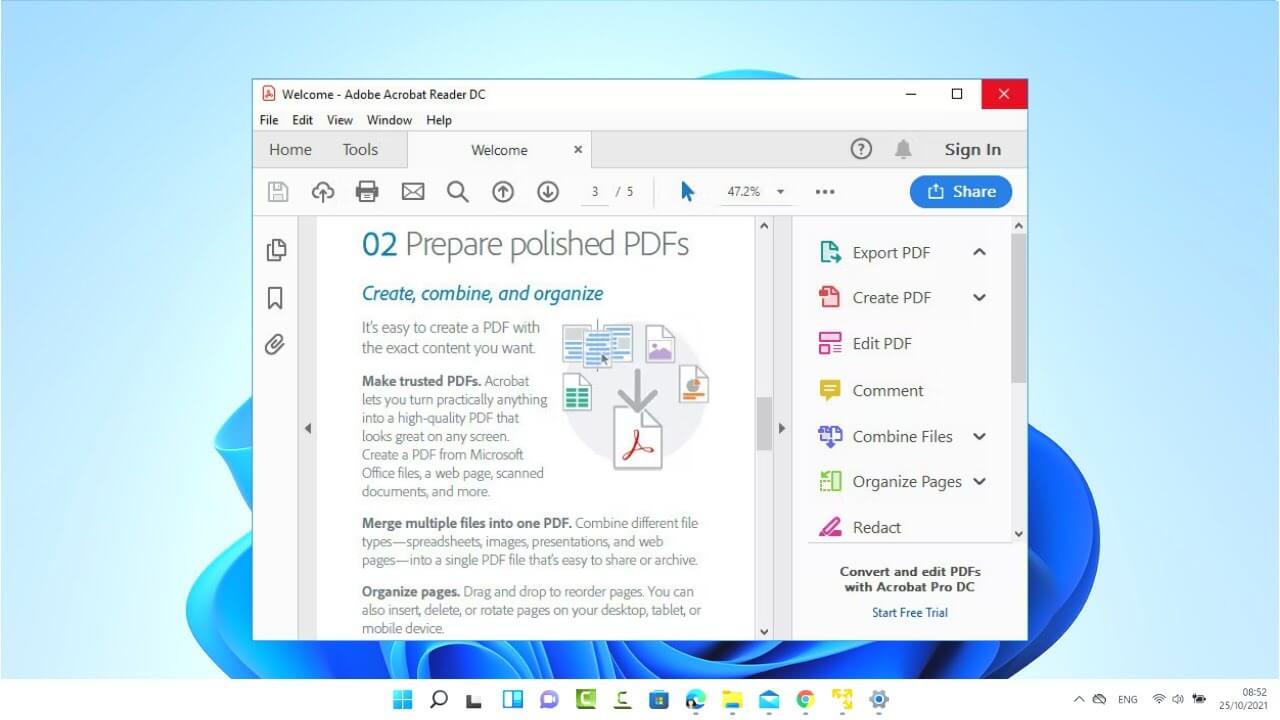Select the Print icon
1280x720 pixels.
click(367, 191)
